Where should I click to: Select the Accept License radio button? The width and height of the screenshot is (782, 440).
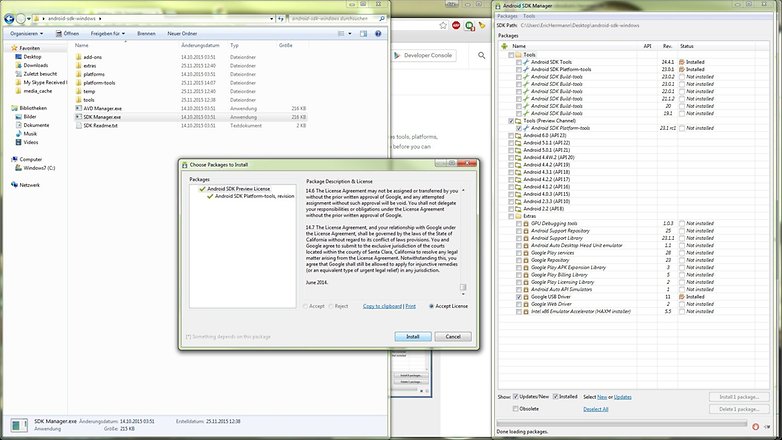click(430, 305)
